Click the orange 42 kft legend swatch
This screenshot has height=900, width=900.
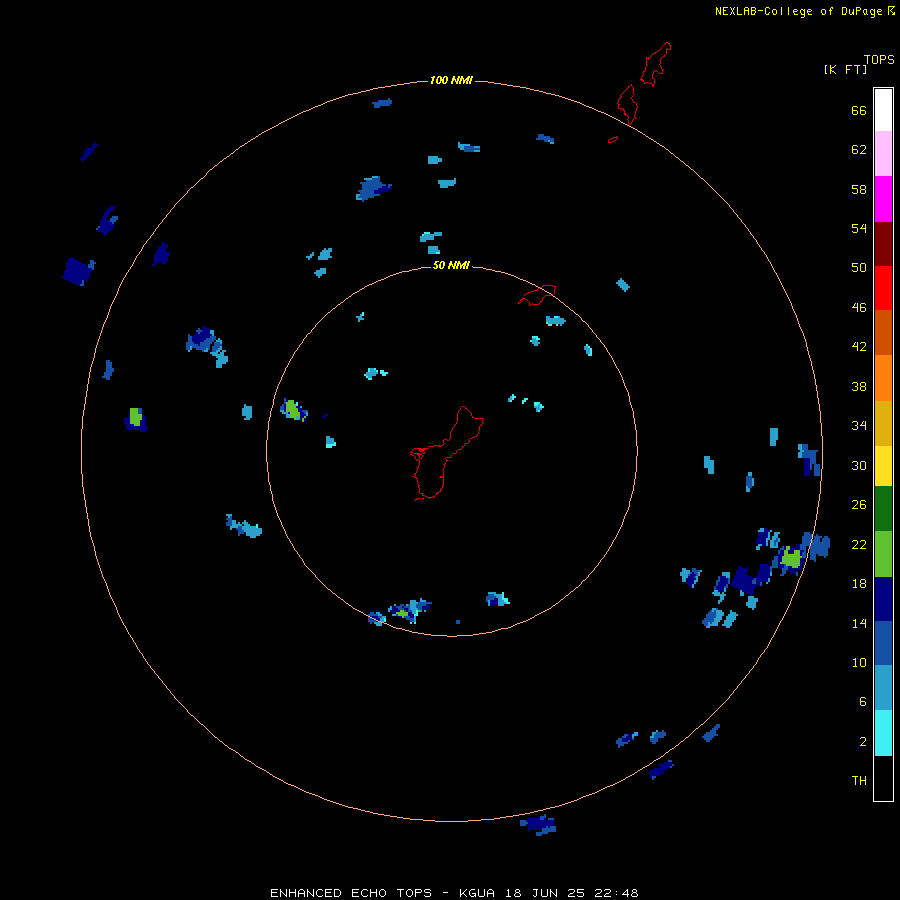click(x=883, y=378)
